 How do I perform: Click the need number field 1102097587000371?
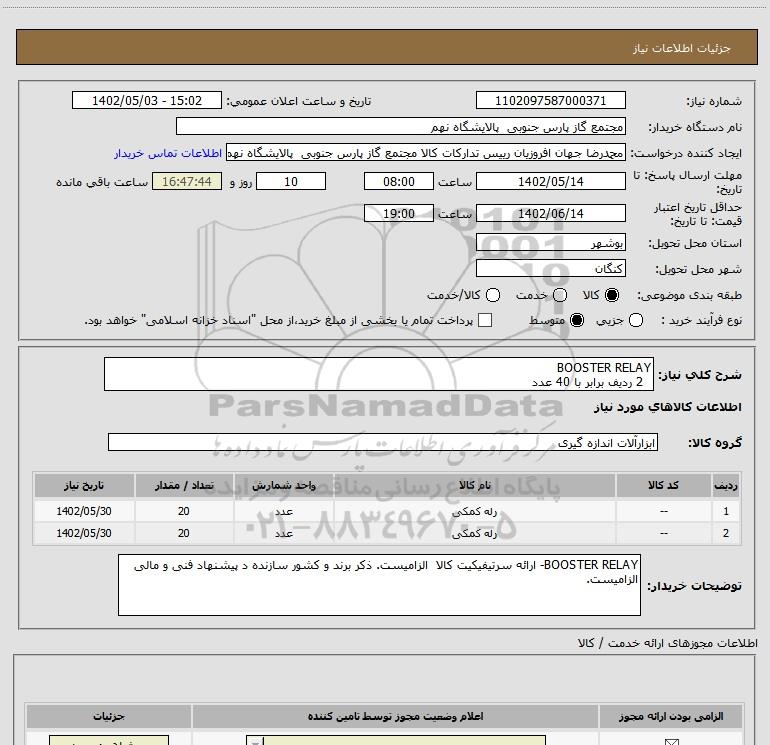550,100
